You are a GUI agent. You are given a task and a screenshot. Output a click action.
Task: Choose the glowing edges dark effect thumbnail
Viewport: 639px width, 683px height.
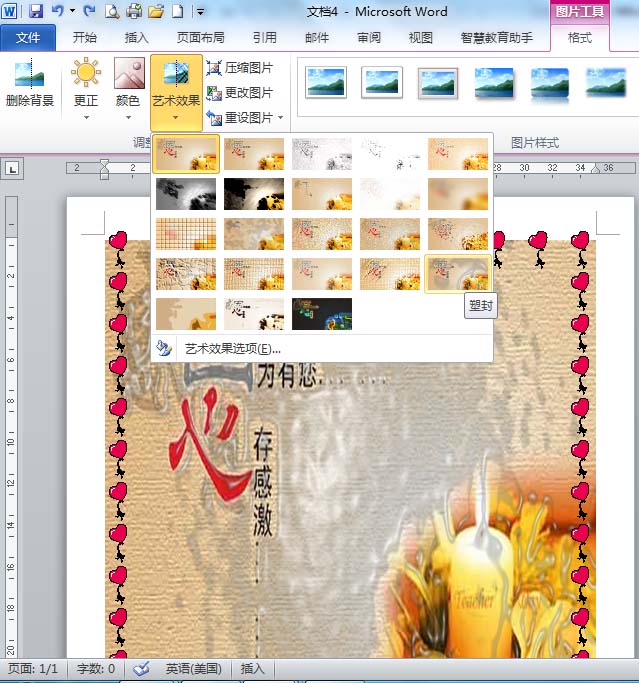pos(322,313)
